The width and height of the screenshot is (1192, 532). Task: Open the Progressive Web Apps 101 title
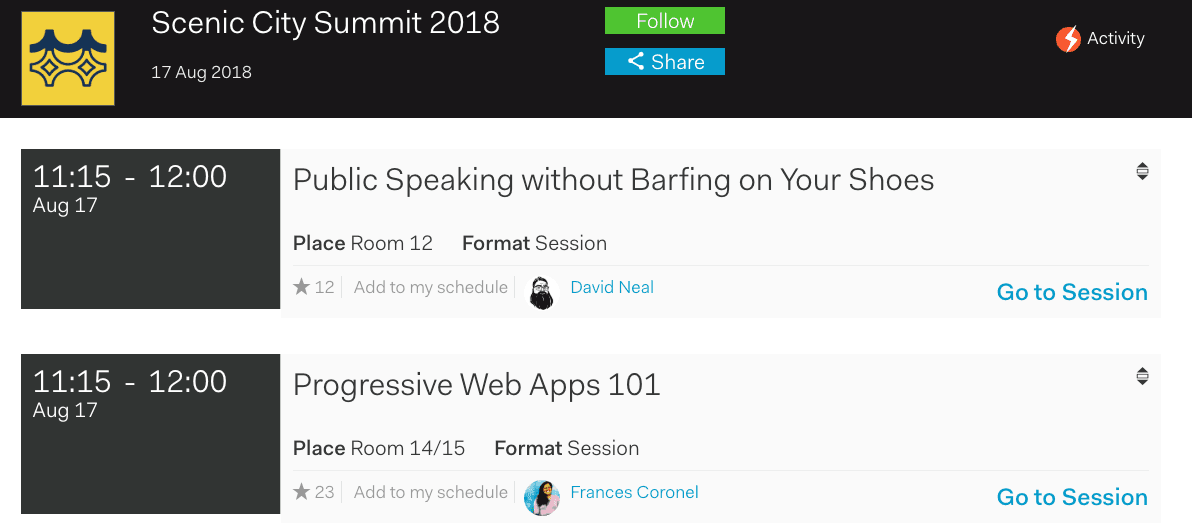(x=477, y=385)
